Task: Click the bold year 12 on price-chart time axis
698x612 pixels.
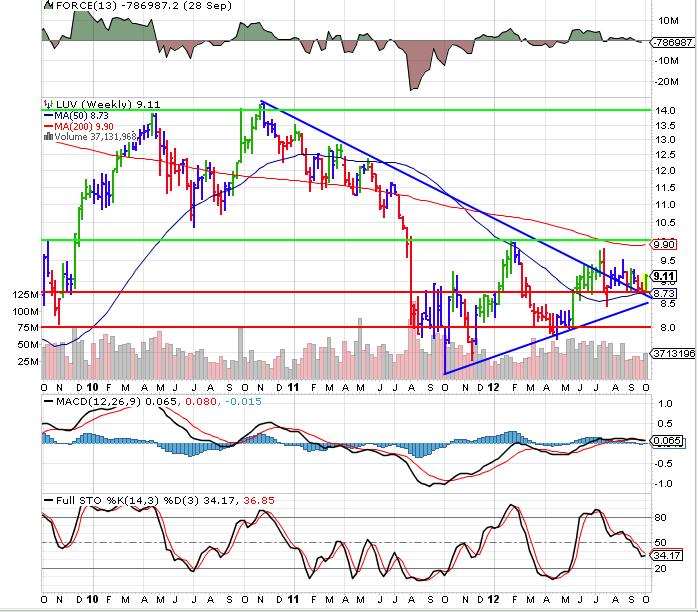Action: pos(493,387)
